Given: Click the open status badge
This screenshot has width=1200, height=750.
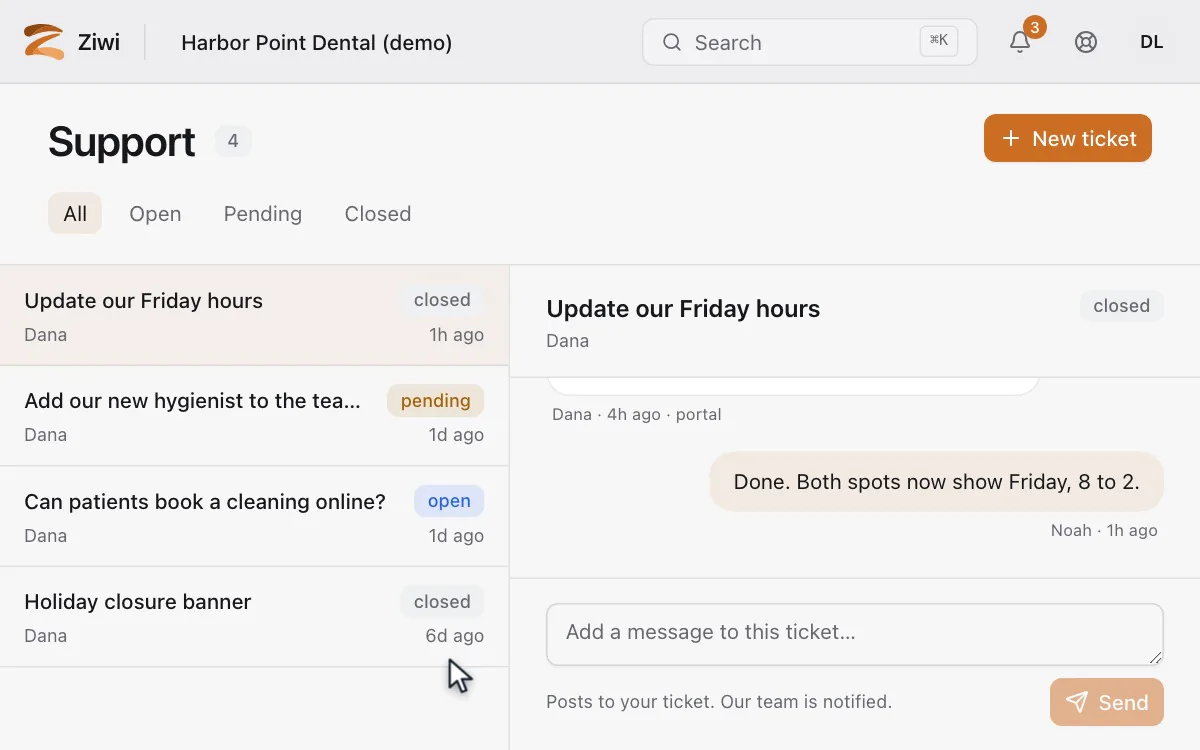Looking at the screenshot, I should click(x=449, y=501).
